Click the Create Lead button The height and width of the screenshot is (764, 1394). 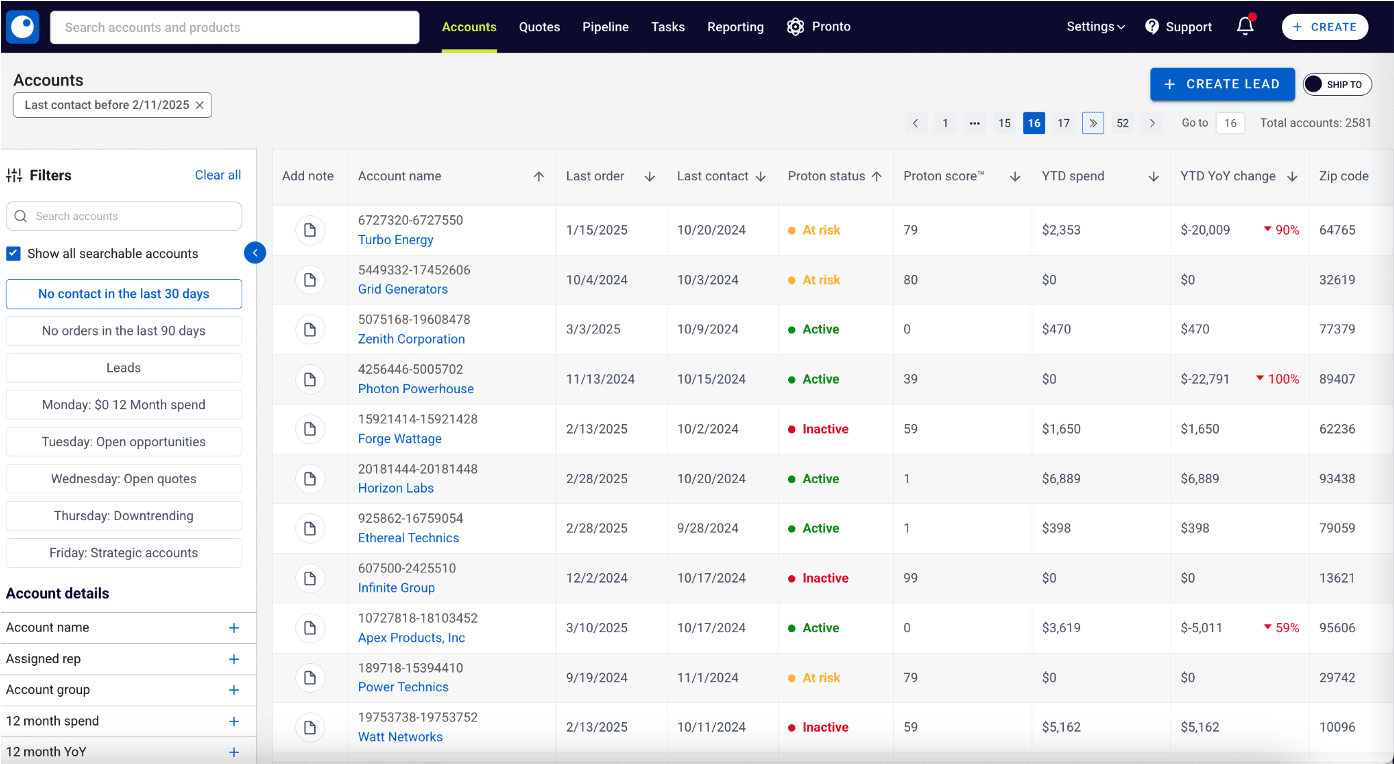coord(1221,85)
